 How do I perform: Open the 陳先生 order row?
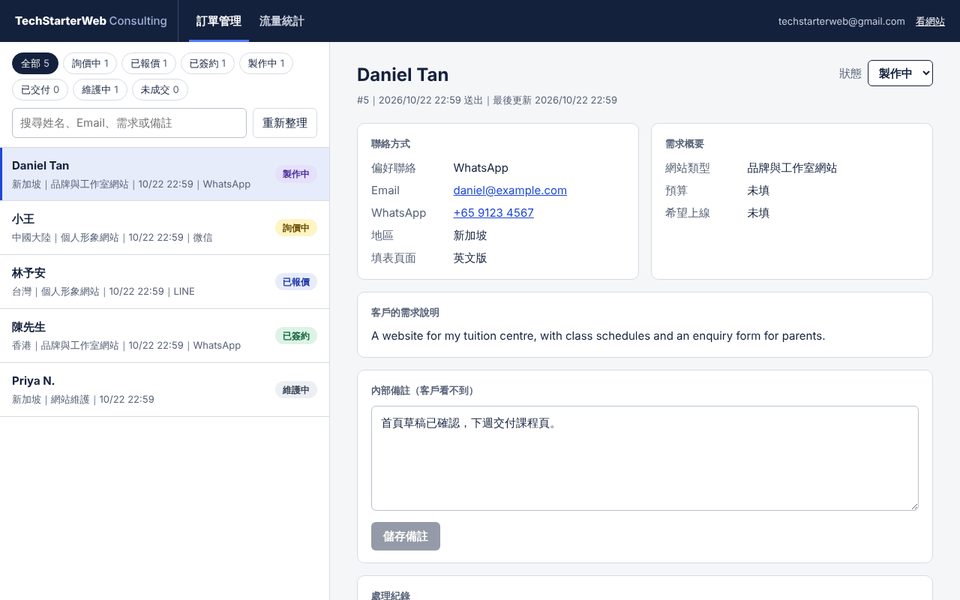click(165, 336)
